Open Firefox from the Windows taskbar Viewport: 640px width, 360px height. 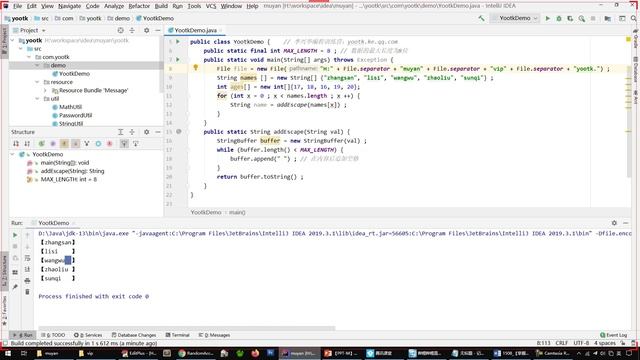255,353
